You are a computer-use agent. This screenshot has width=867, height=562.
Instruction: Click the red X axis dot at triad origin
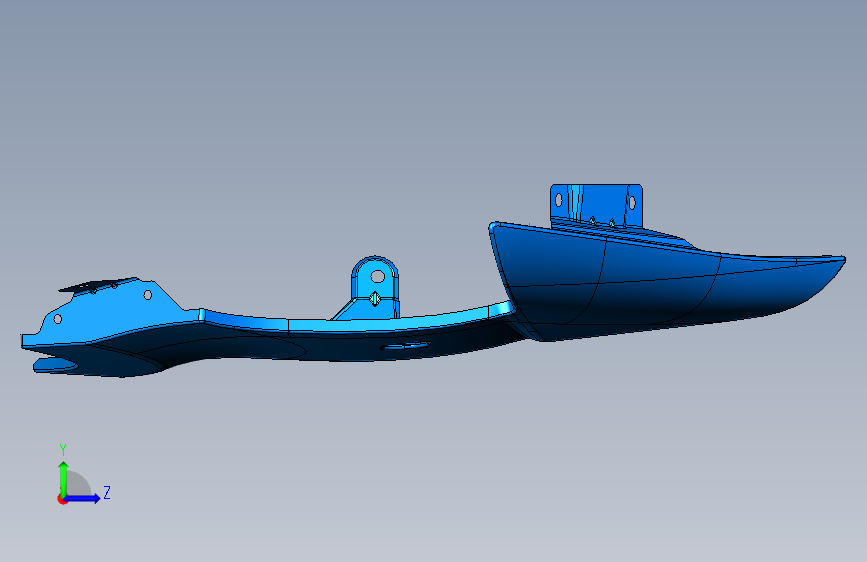click(62, 499)
